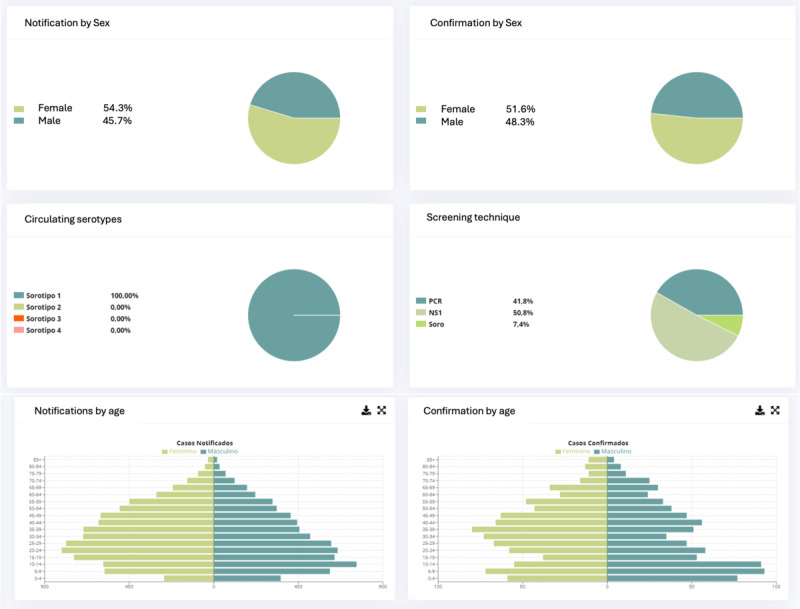Click the PCR legend swatch
The height and width of the screenshot is (609, 800).
point(421,301)
